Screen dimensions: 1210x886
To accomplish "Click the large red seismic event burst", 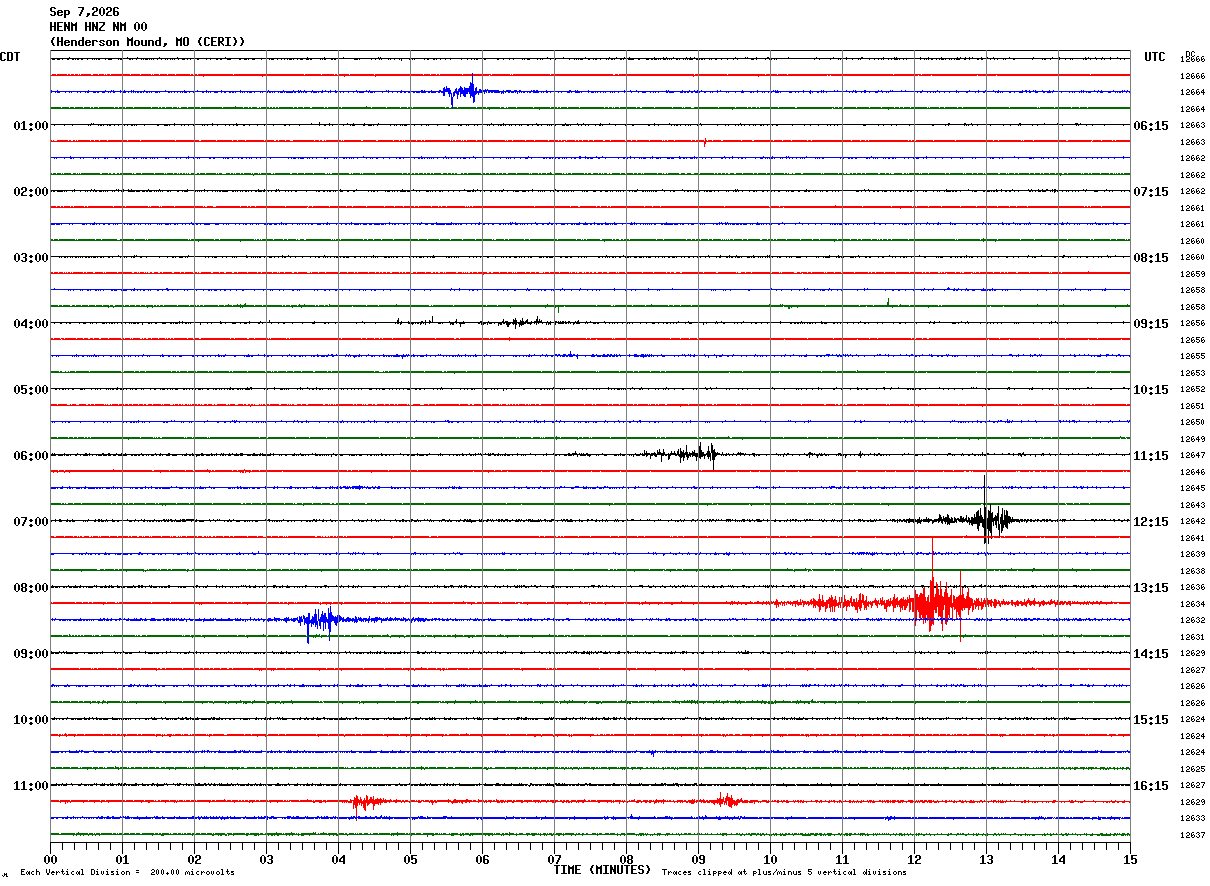I will [935, 602].
